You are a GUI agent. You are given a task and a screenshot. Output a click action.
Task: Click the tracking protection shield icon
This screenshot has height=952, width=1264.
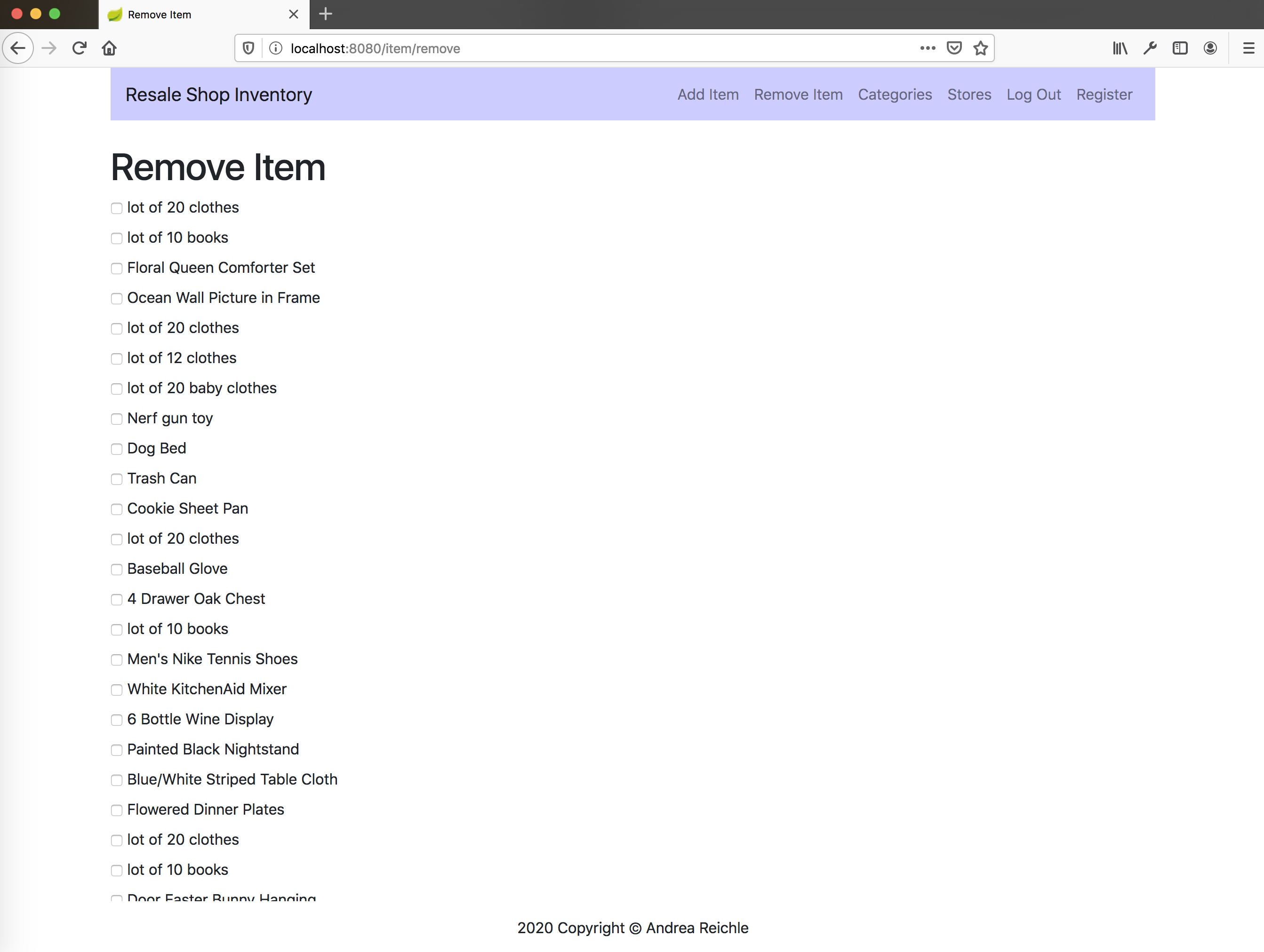click(x=248, y=48)
